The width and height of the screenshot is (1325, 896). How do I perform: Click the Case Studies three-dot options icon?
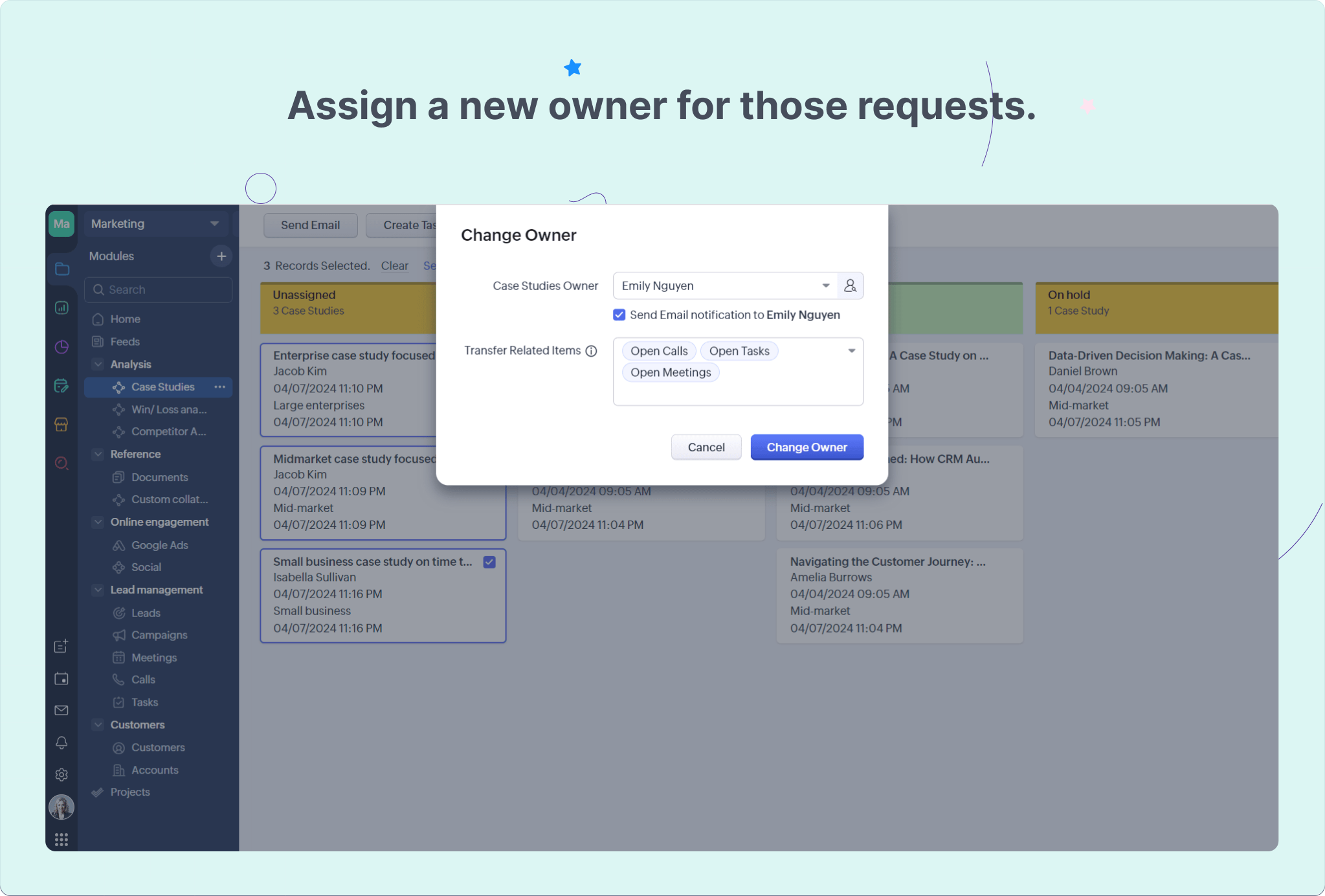220,386
